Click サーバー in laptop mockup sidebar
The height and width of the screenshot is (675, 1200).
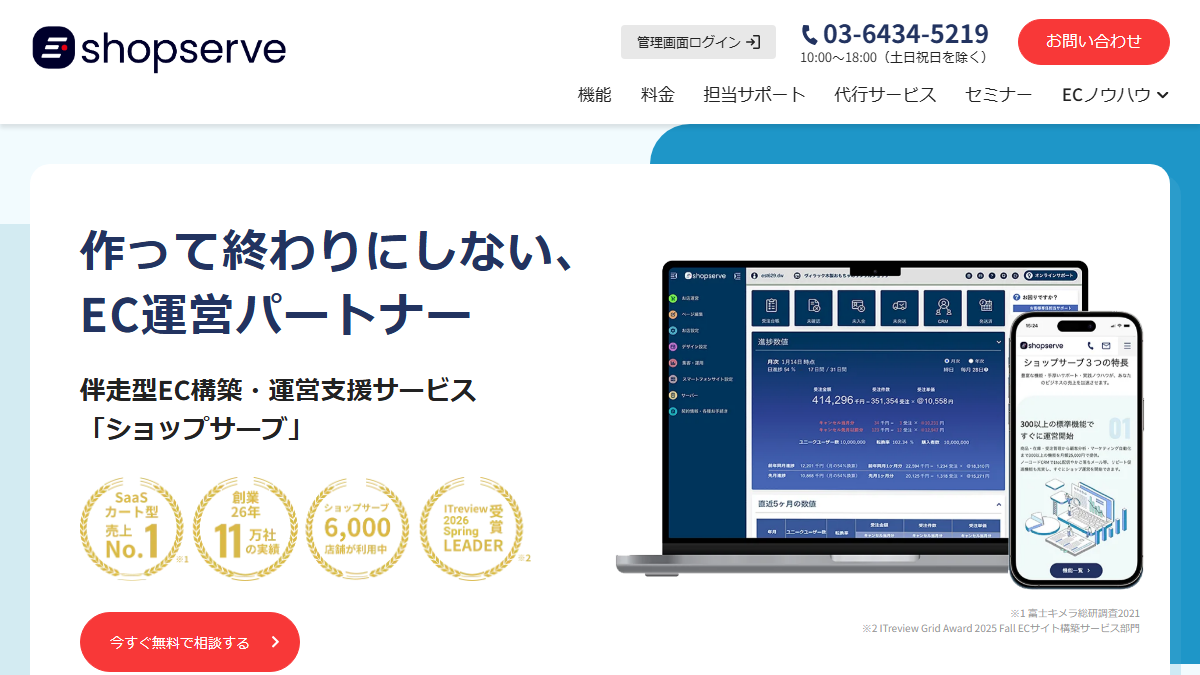[x=683, y=395]
